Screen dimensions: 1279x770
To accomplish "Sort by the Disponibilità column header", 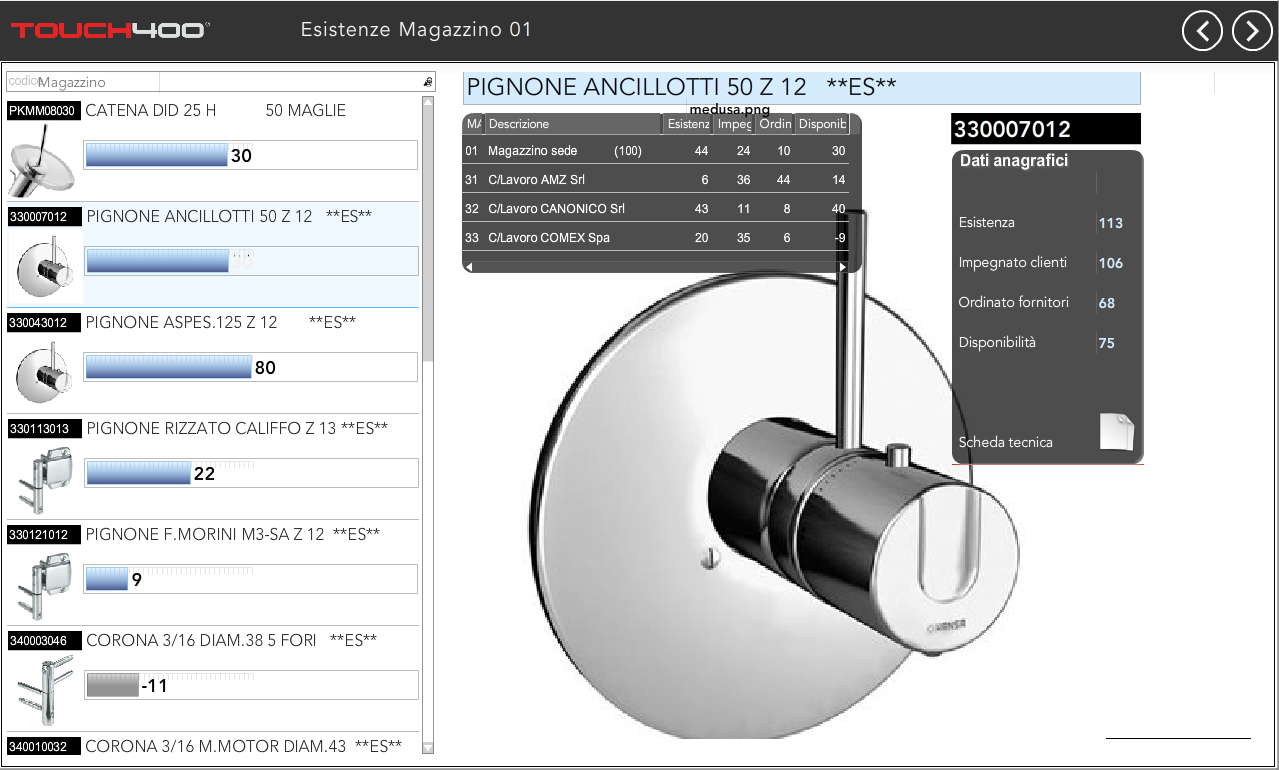I will click(x=823, y=124).
